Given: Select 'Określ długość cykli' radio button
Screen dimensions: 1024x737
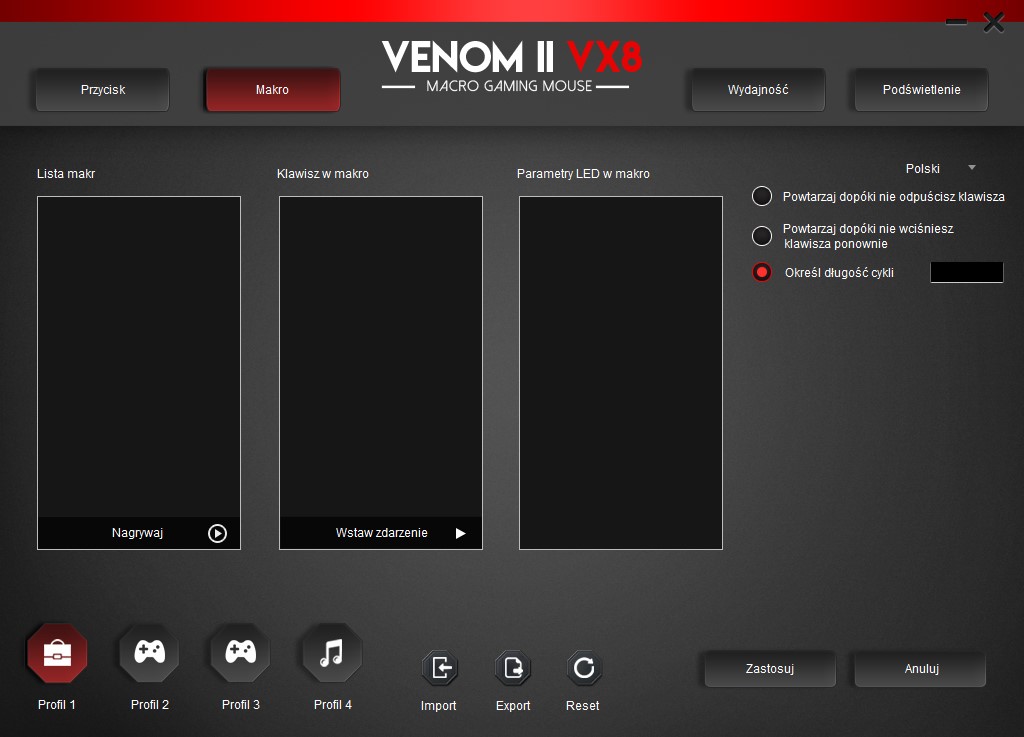Looking at the screenshot, I should click(762, 272).
